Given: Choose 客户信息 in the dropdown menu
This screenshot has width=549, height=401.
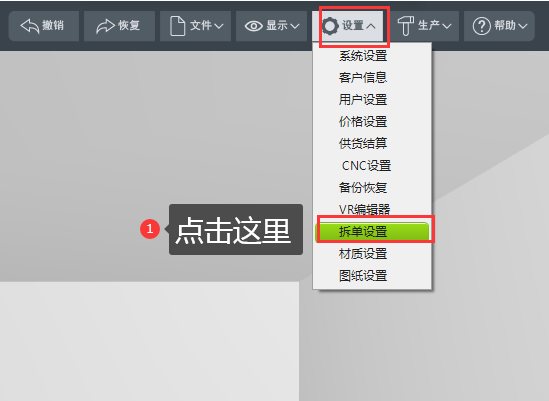Looking at the screenshot, I should pos(363,77).
